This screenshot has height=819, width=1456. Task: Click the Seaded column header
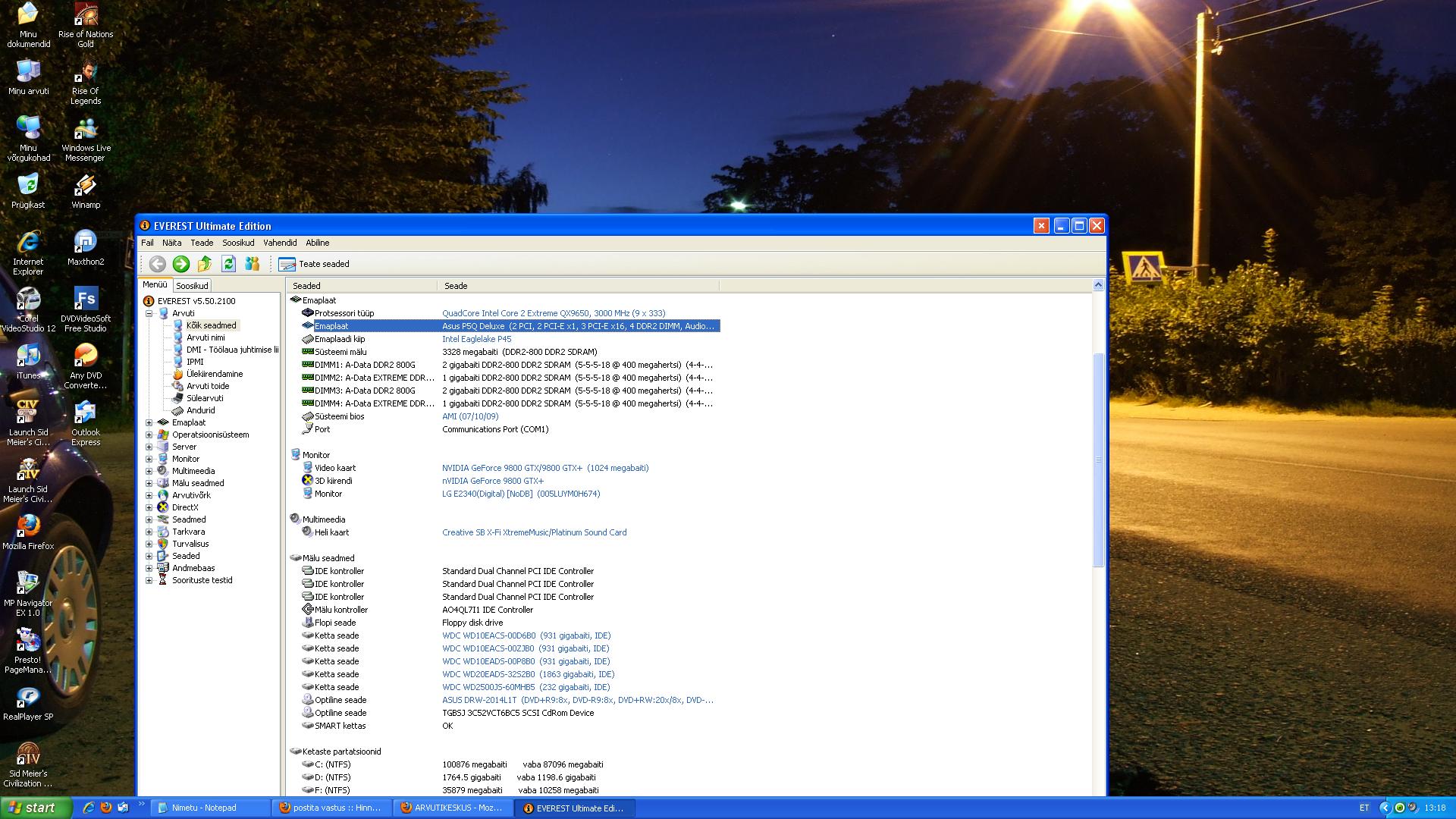(x=362, y=286)
